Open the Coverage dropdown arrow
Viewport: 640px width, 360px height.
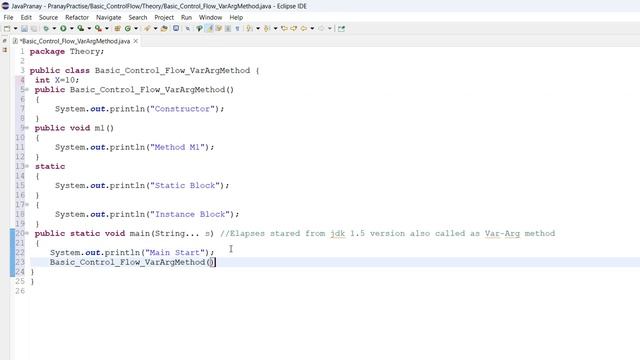[x=89, y=29]
